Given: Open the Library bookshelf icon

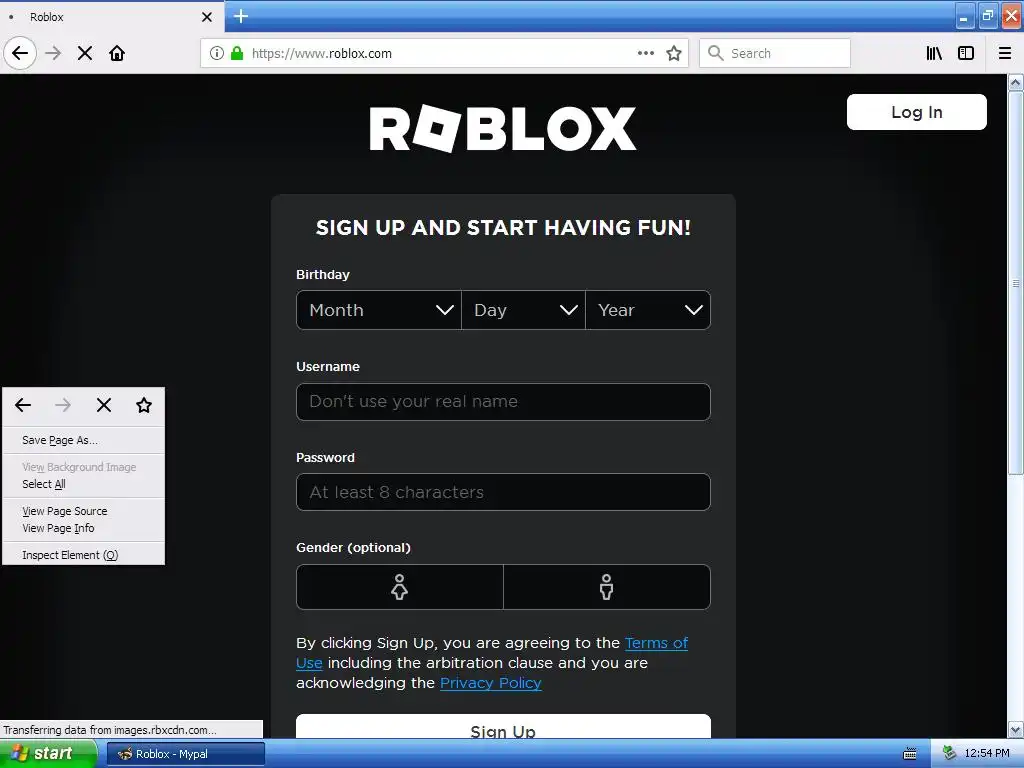Looking at the screenshot, I should pos(934,53).
